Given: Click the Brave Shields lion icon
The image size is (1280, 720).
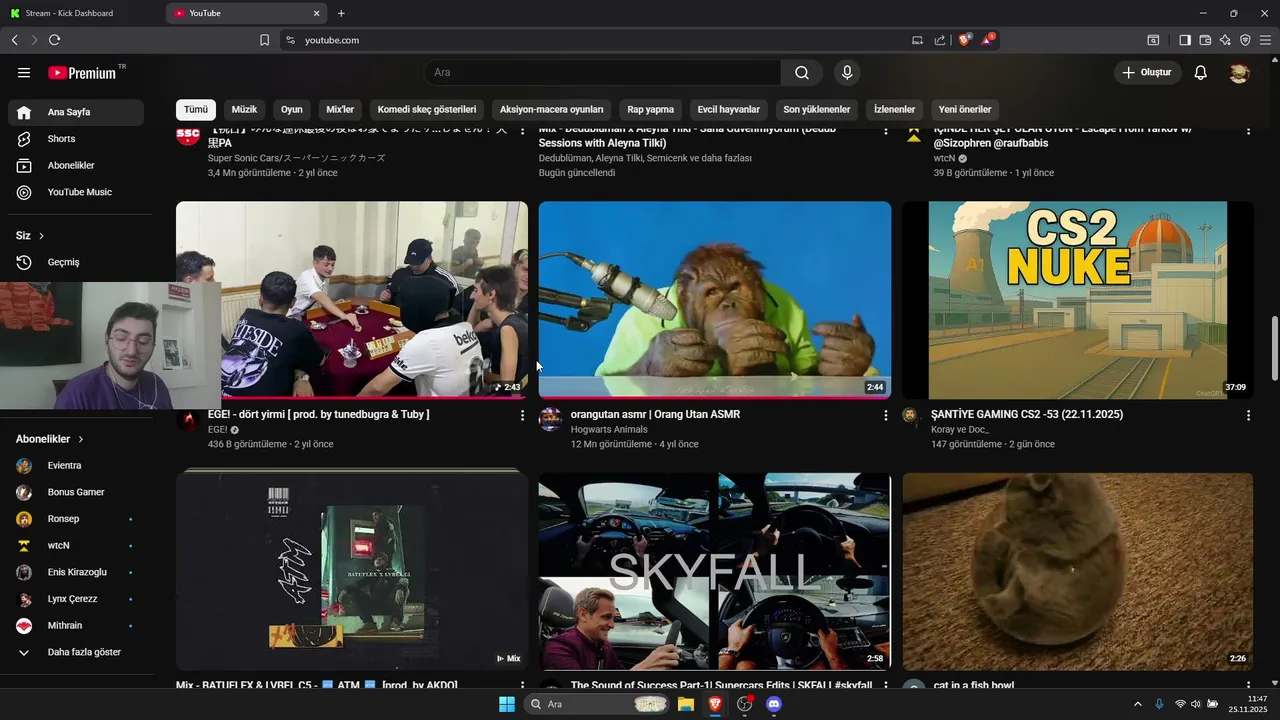Looking at the screenshot, I should pos(965,40).
